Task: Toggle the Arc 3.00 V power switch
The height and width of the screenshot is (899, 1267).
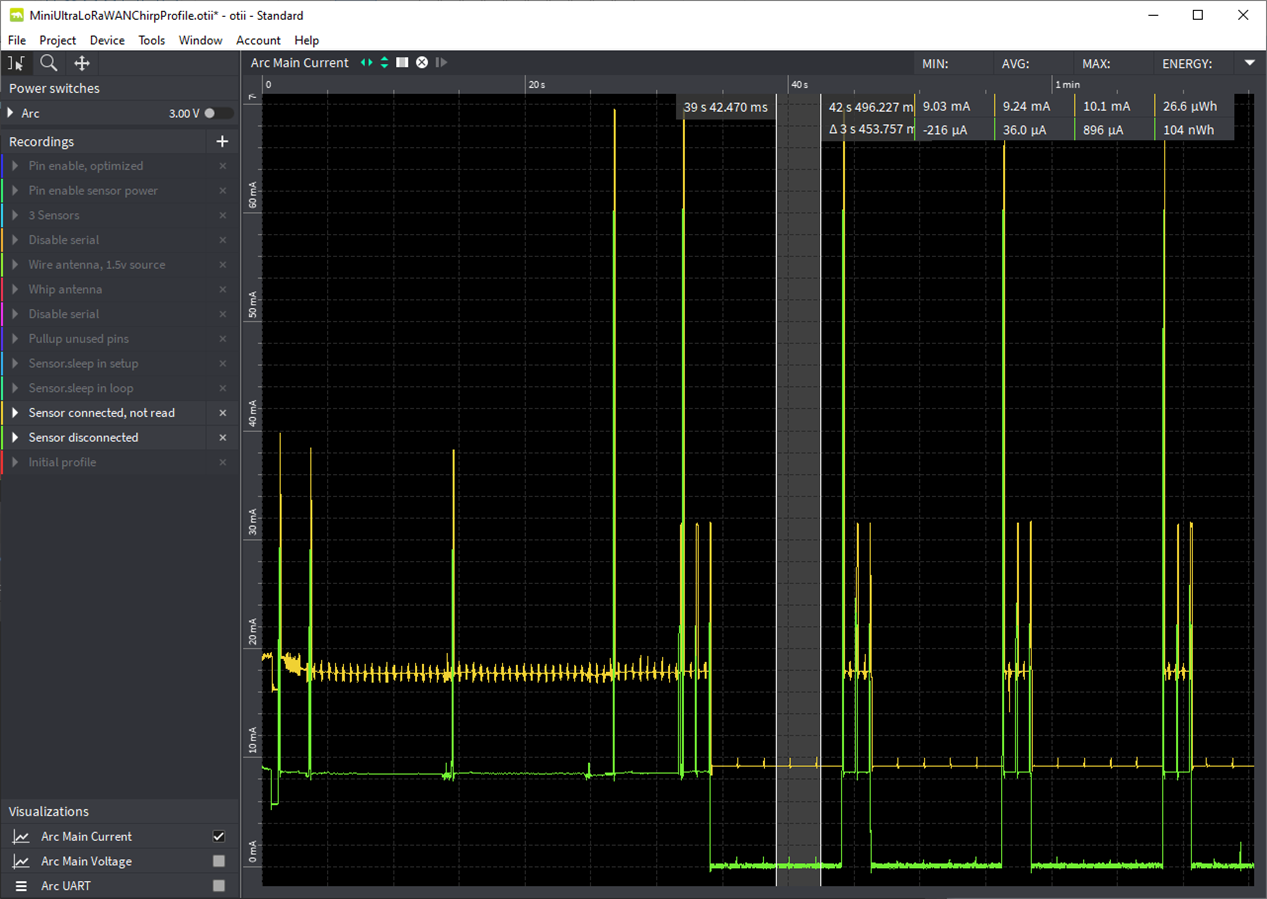Action: 218,114
